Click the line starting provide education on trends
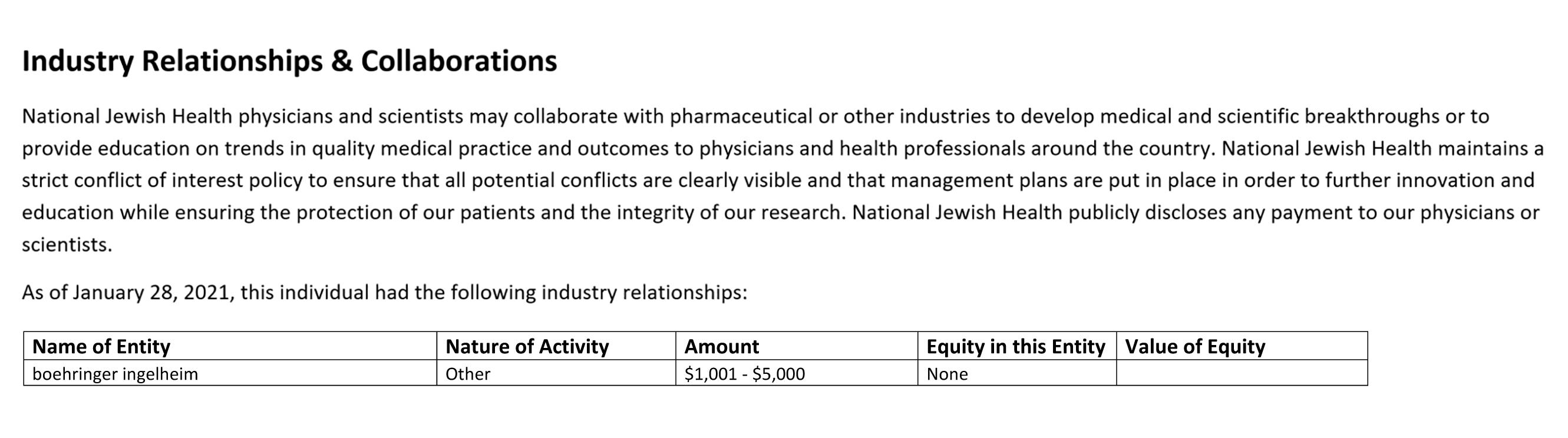 pos(783,148)
